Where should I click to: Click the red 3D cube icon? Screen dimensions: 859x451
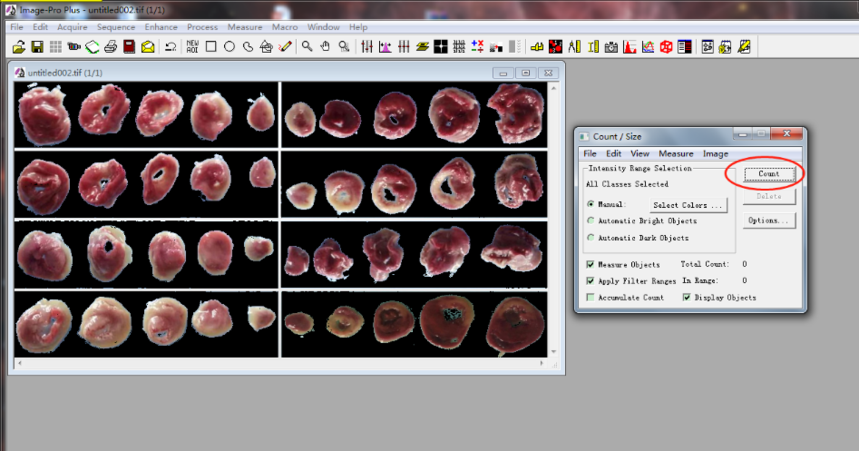coord(665,46)
